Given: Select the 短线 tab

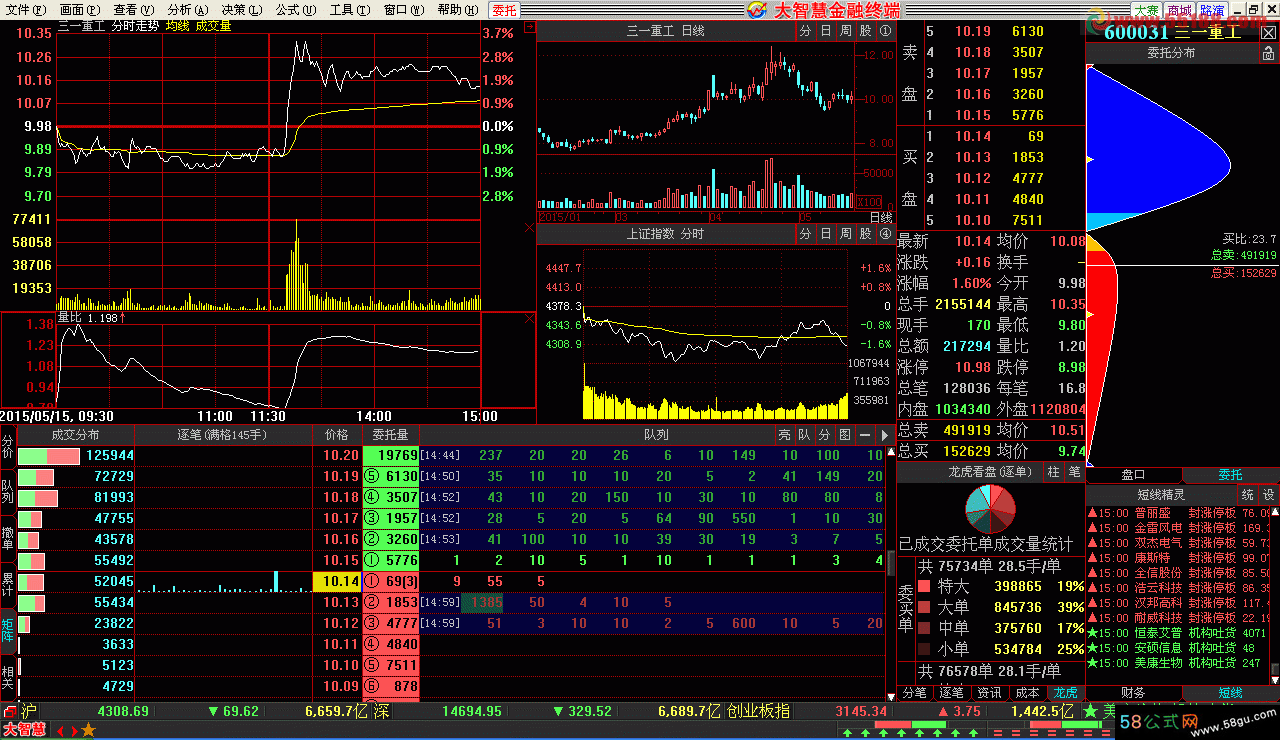Looking at the screenshot, I should click(x=1230, y=692).
